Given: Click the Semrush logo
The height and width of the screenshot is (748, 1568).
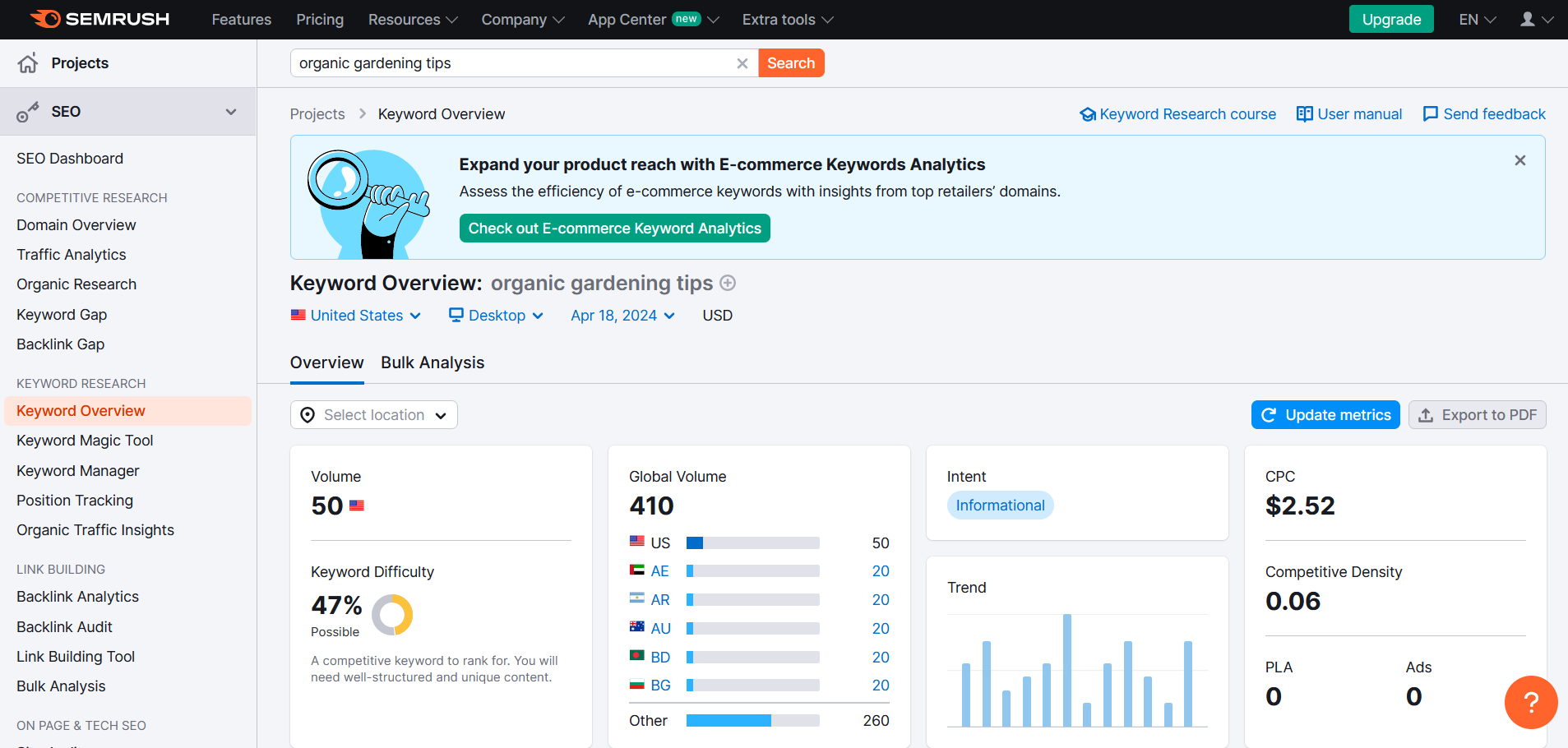Looking at the screenshot, I should (99, 19).
